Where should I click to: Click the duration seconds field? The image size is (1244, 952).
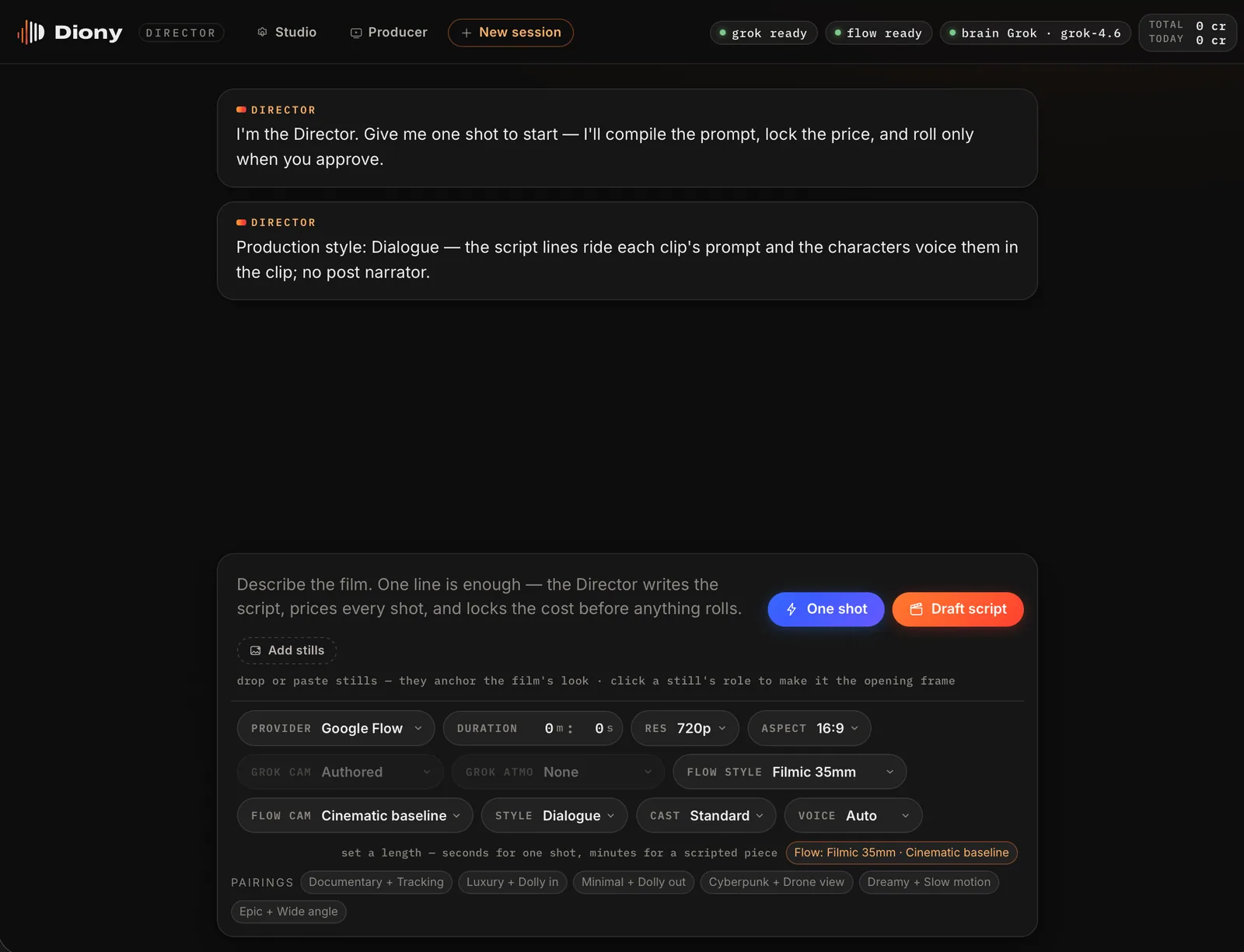(598, 728)
